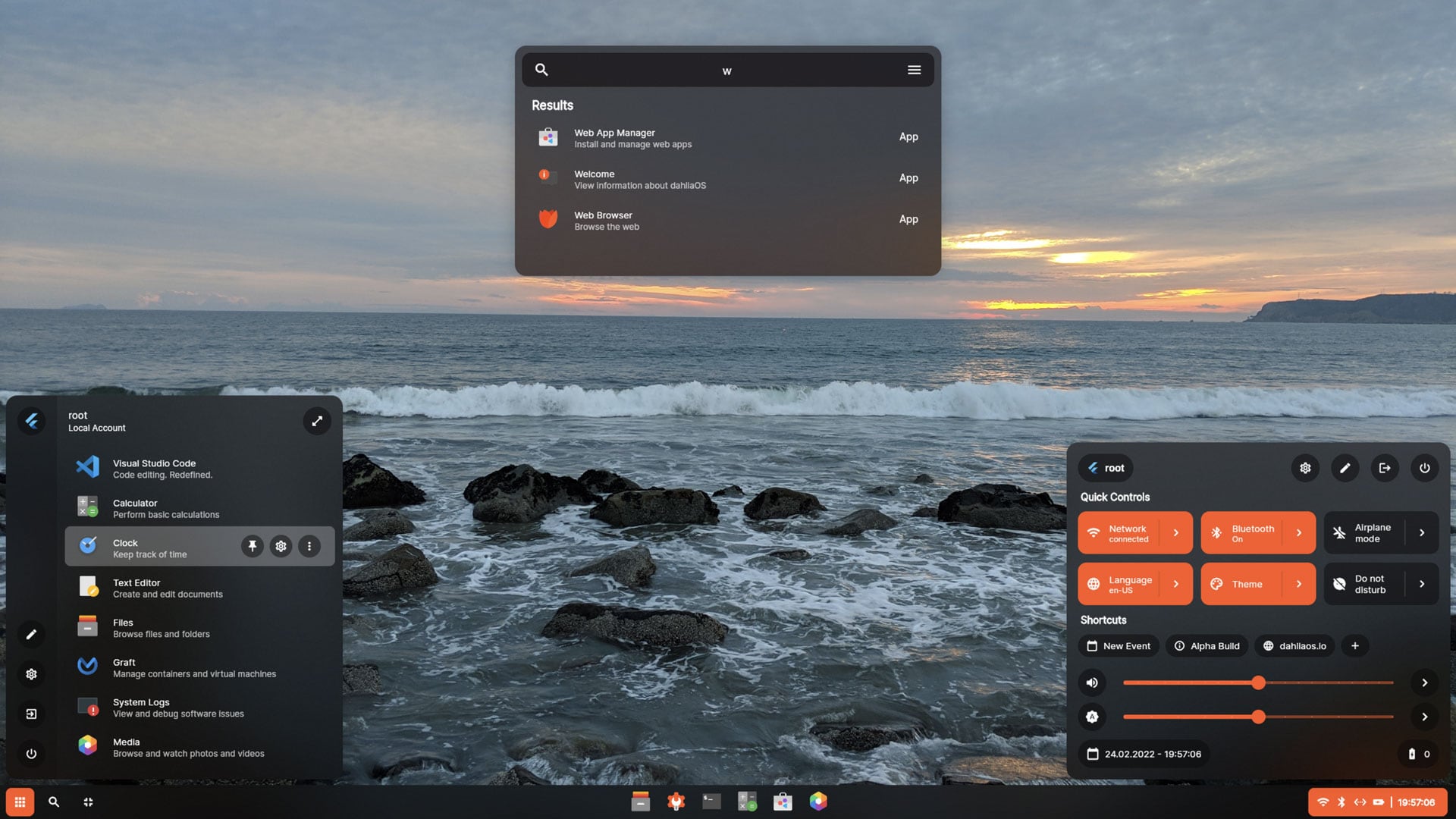Click the volume slider handle
1456x819 pixels.
point(1258,682)
